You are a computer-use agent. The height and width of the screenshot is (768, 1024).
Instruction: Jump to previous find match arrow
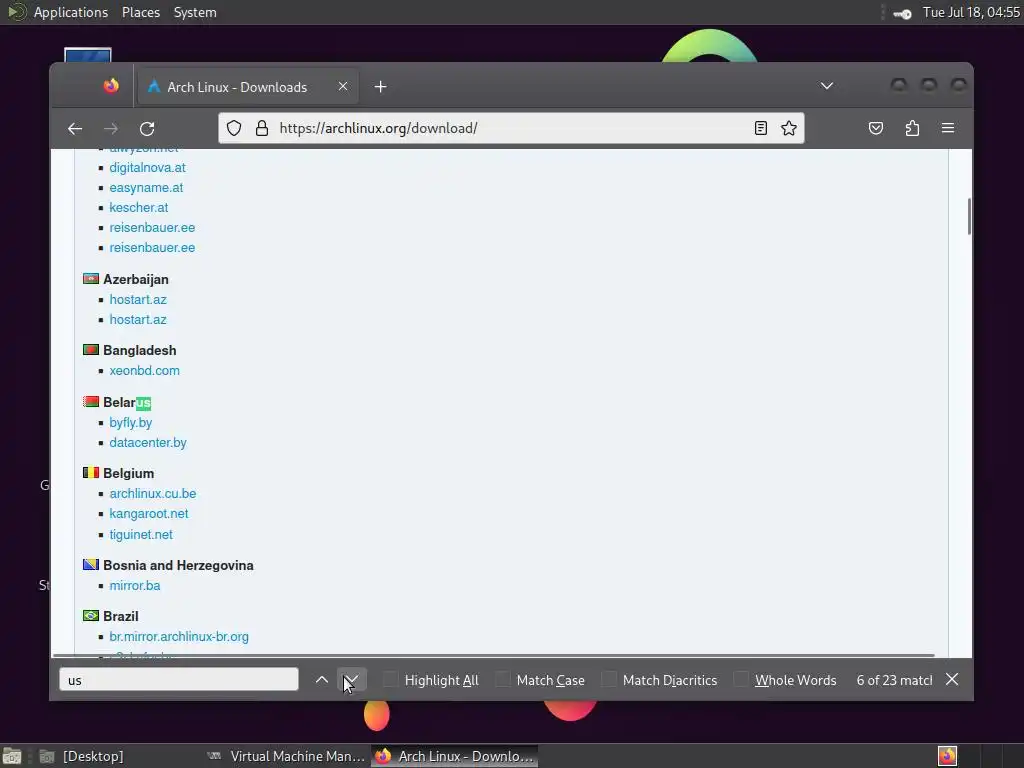point(322,680)
